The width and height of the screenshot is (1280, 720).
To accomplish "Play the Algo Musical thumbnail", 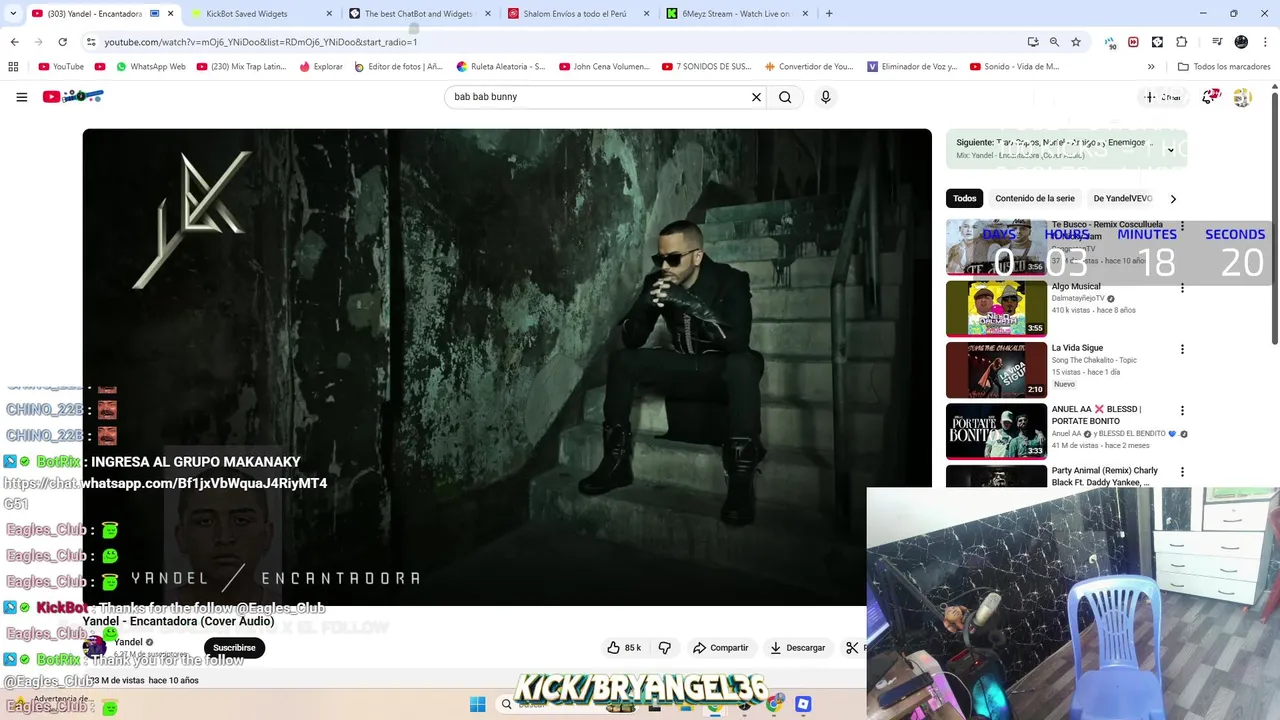I will click(996, 308).
